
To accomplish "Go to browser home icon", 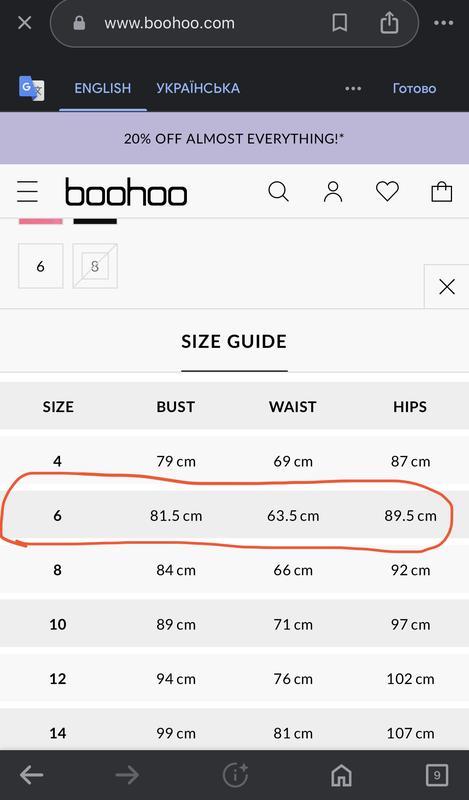I will pos(341,776).
